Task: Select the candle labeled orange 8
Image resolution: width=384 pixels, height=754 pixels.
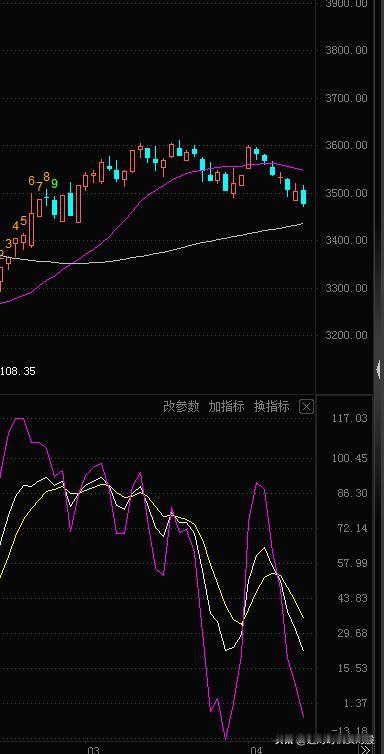Action: click(x=47, y=196)
